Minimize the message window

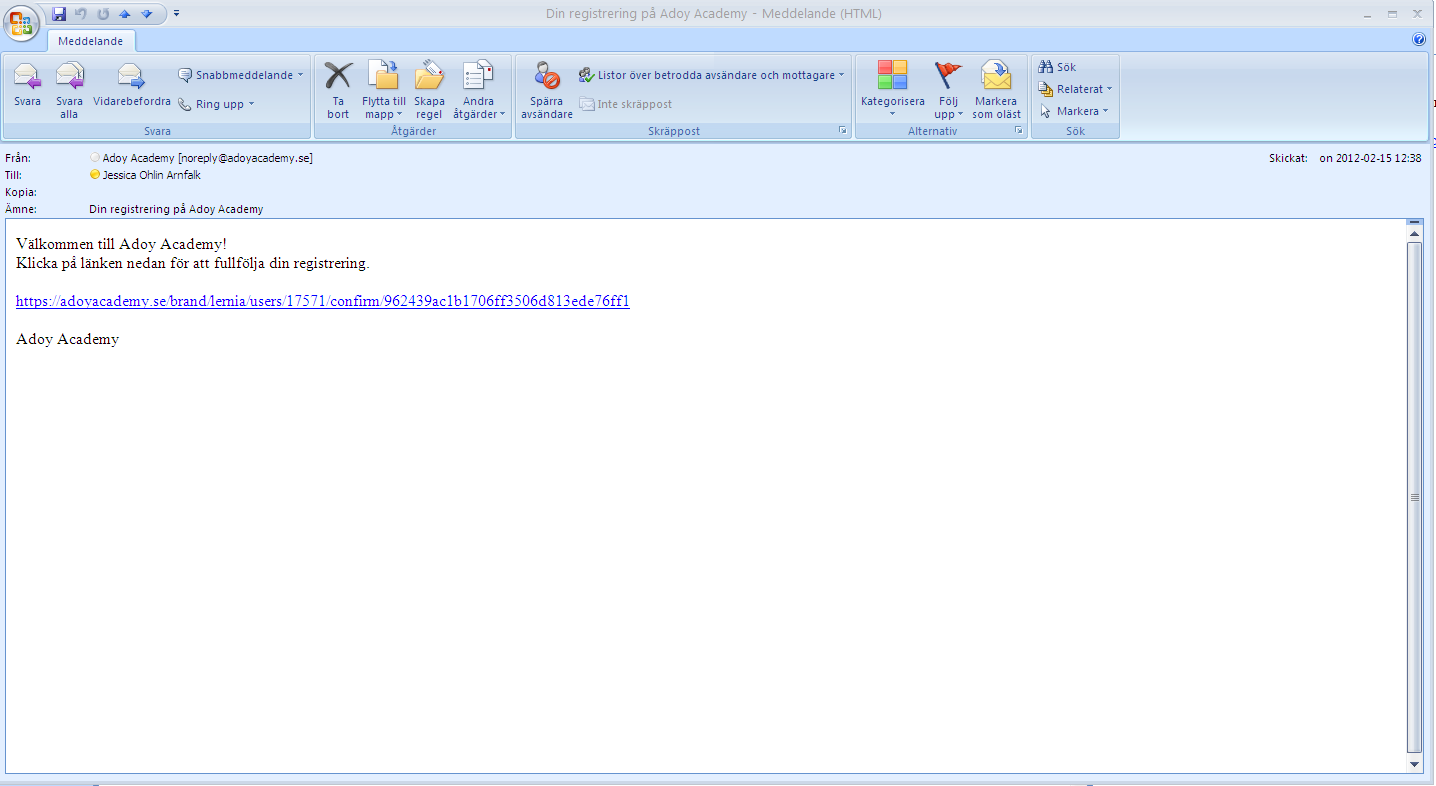1369,14
